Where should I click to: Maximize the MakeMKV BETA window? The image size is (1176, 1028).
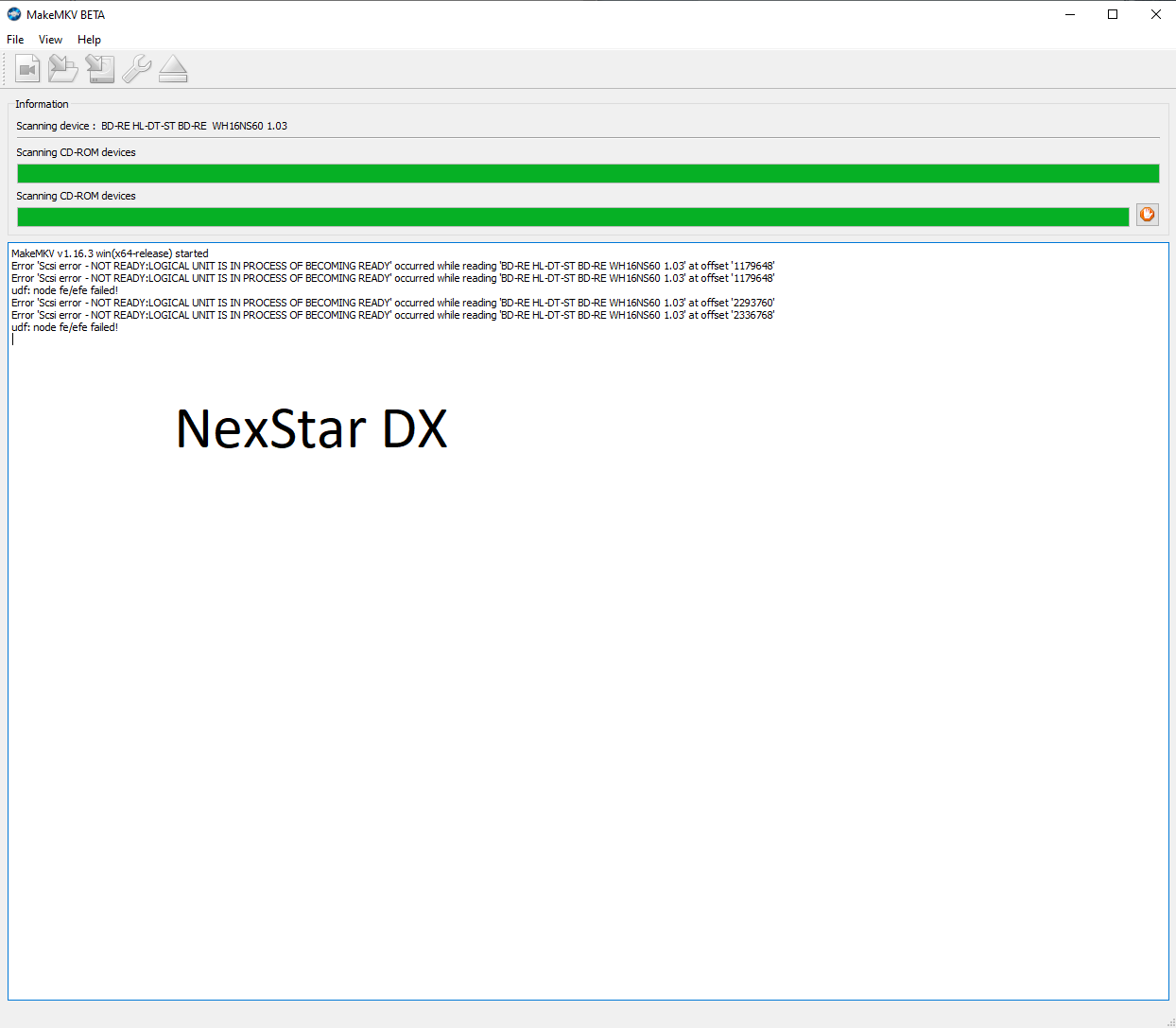point(1113,14)
